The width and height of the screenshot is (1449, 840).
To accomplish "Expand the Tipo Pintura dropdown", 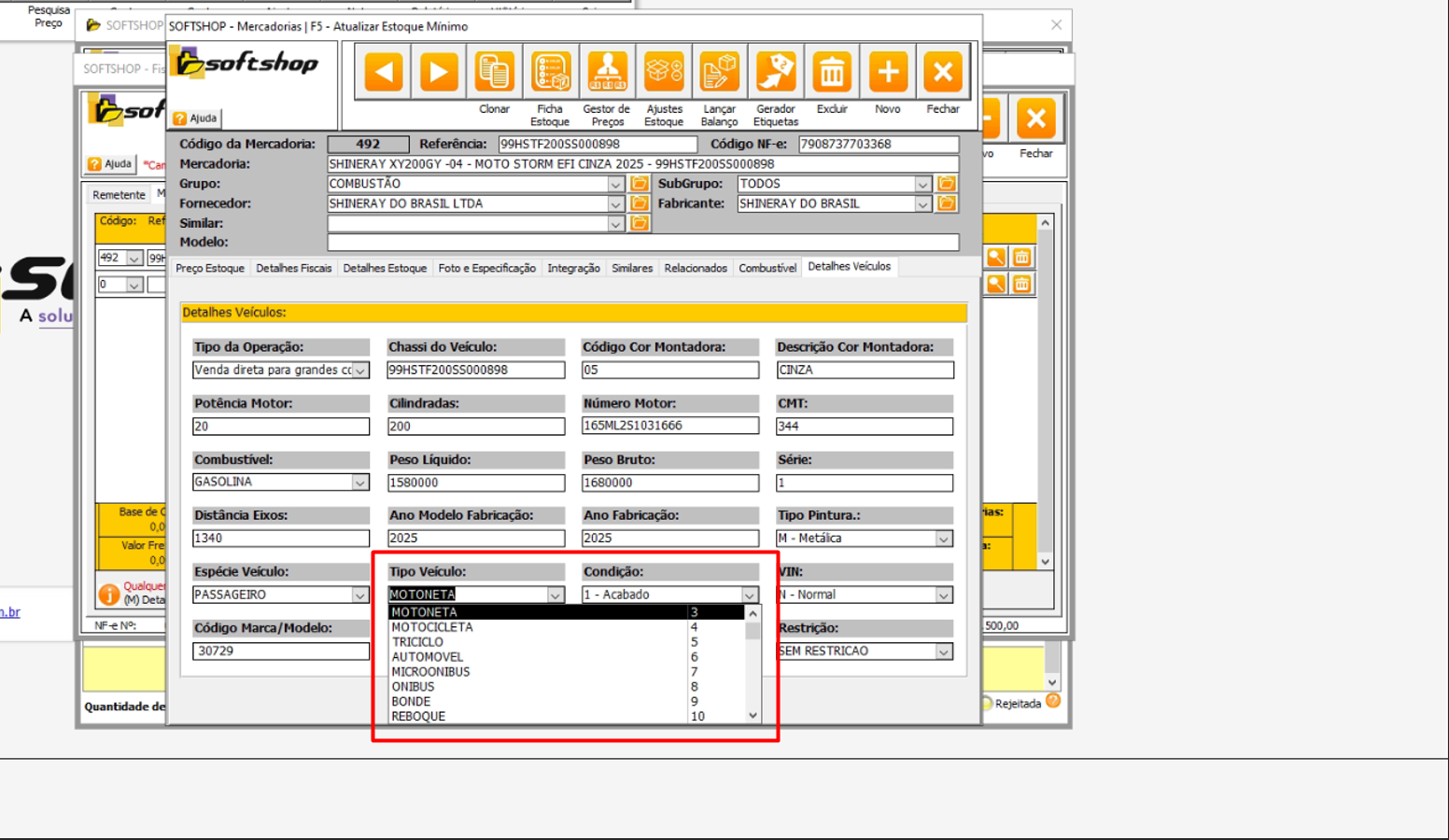I will [943, 539].
